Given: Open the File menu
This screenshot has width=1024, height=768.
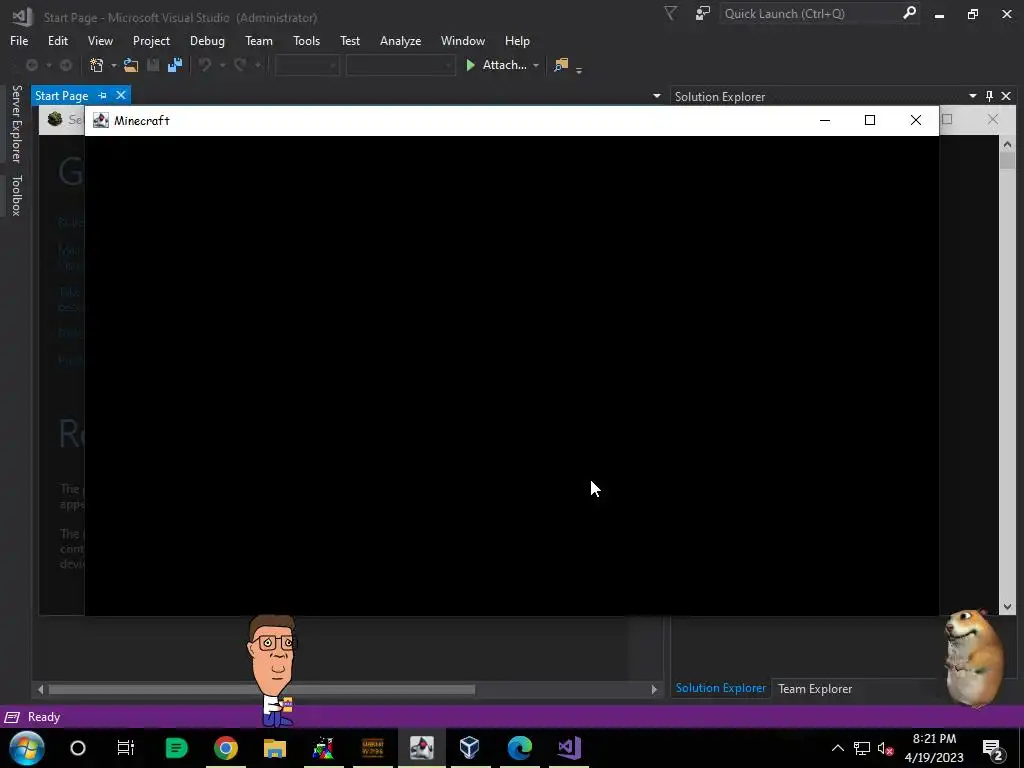Looking at the screenshot, I should coord(19,40).
